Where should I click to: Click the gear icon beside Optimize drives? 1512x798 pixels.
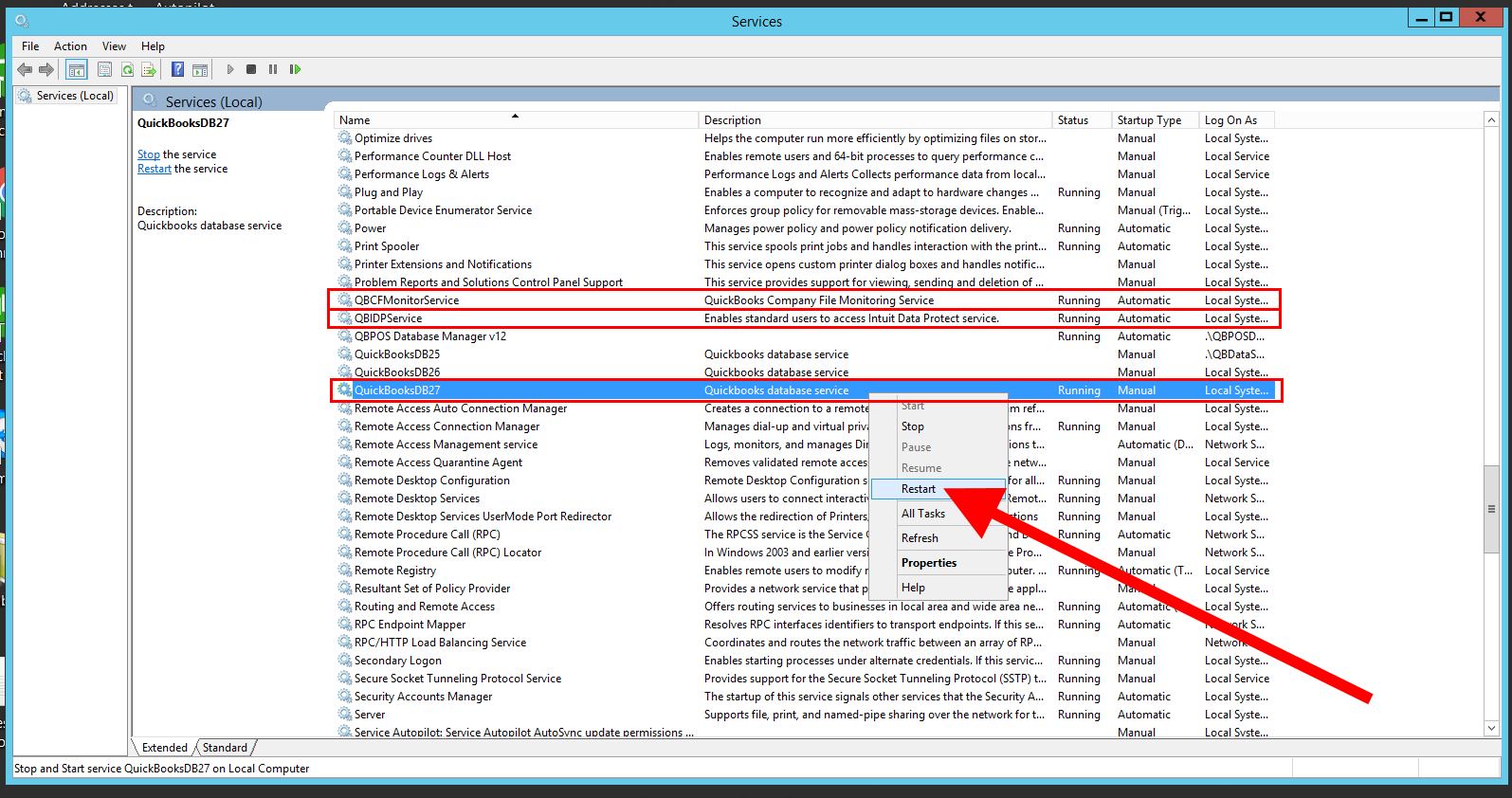345,138
